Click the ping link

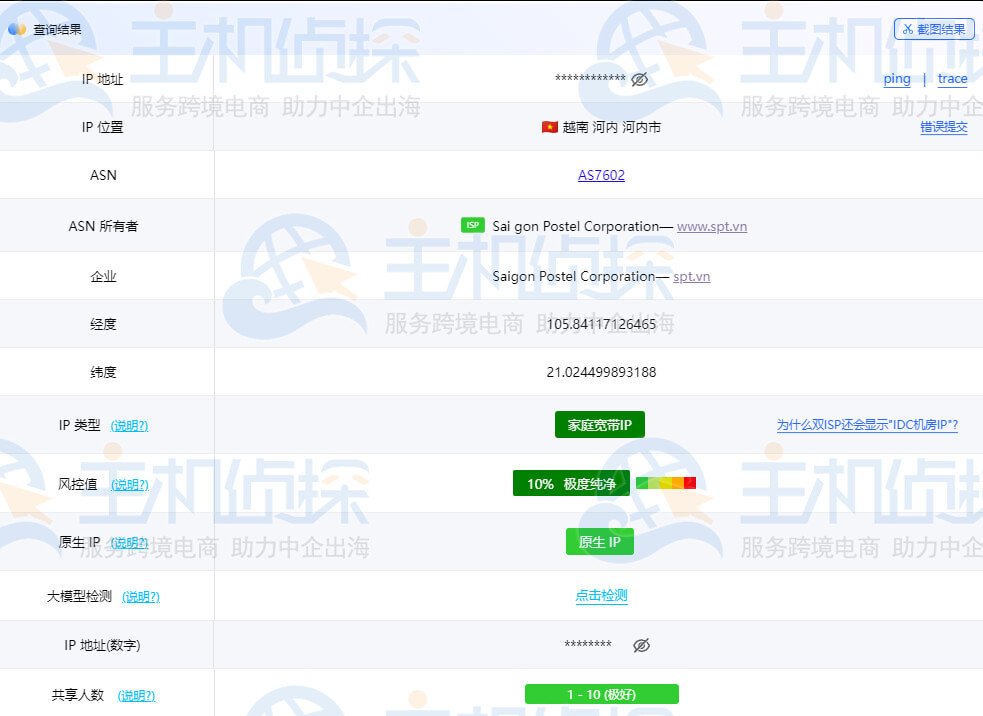click(897, 78)
